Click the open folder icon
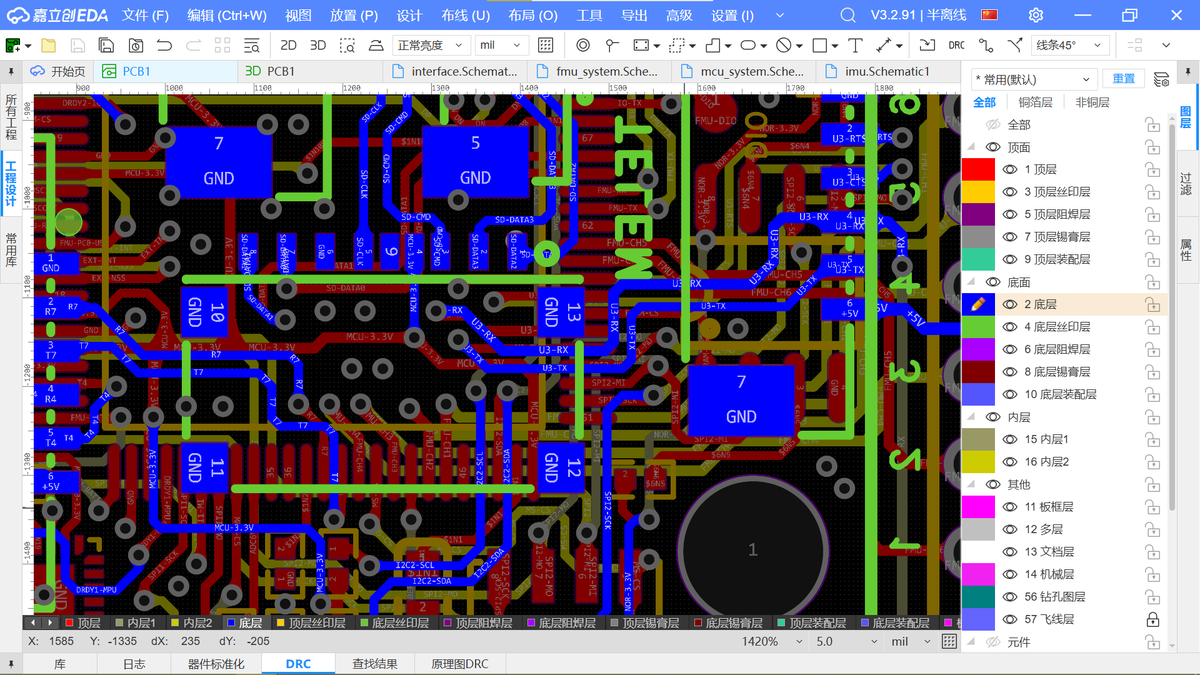This screenshot has width=1200, height=675. pos(48,45)
